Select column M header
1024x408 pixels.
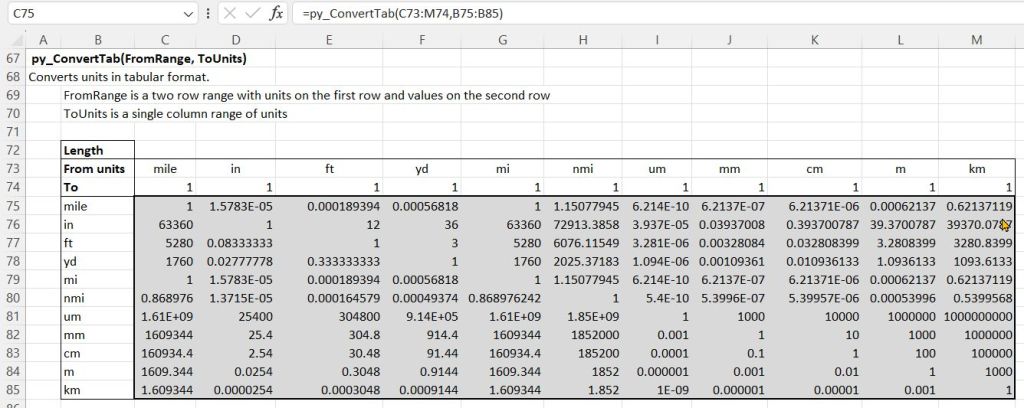pyautogui.click(x=976, y=40)
